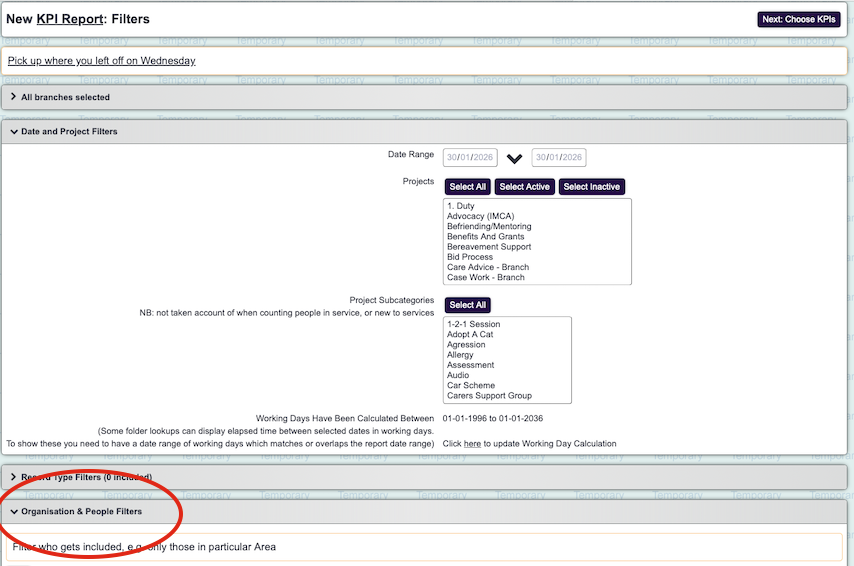Image resolution: width=854 pixels, height=566 pixels.
Task: Choose 'Bereavement Support' project
Action: click(x=489, y=247)
